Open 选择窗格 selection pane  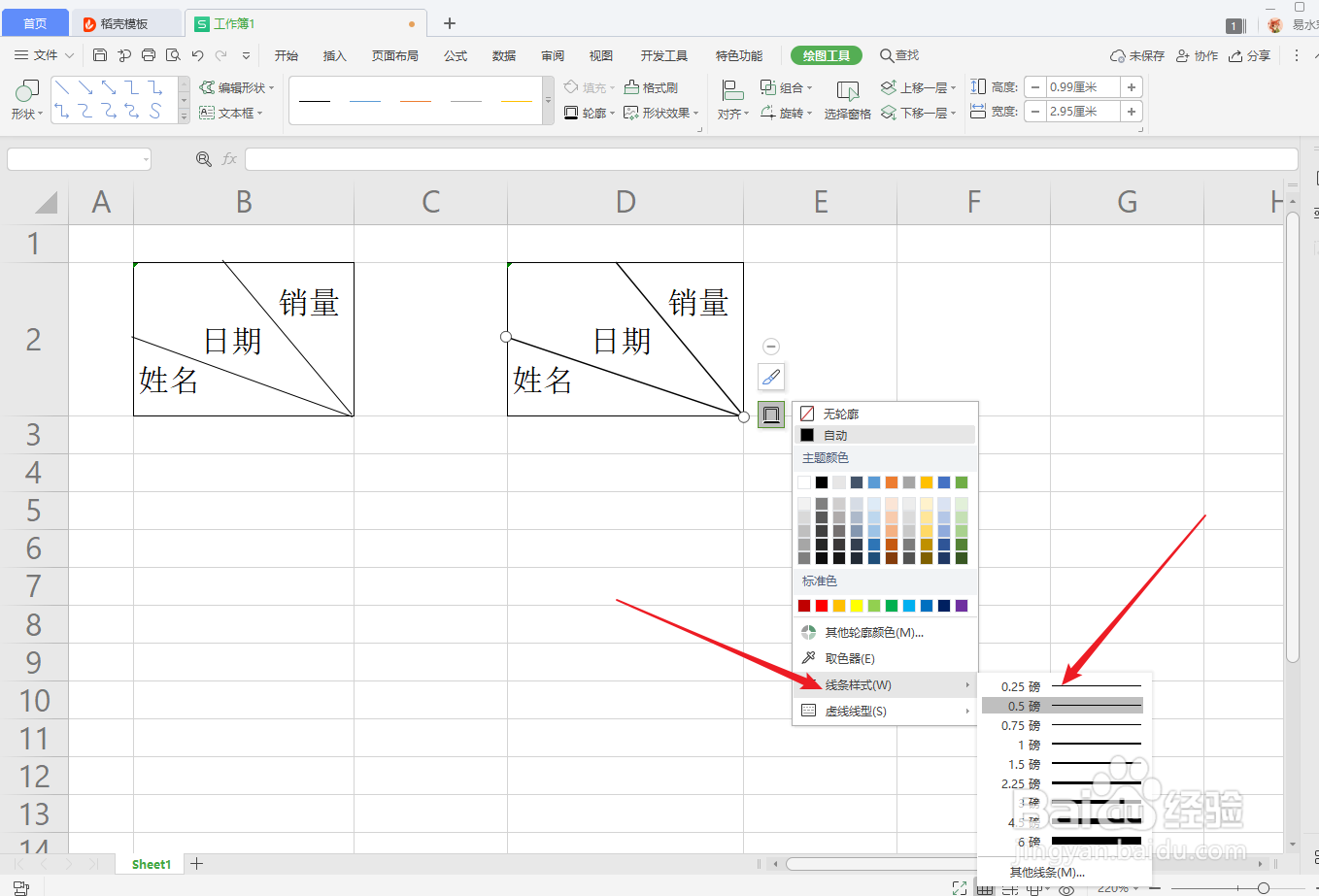(x=848, y=100)
